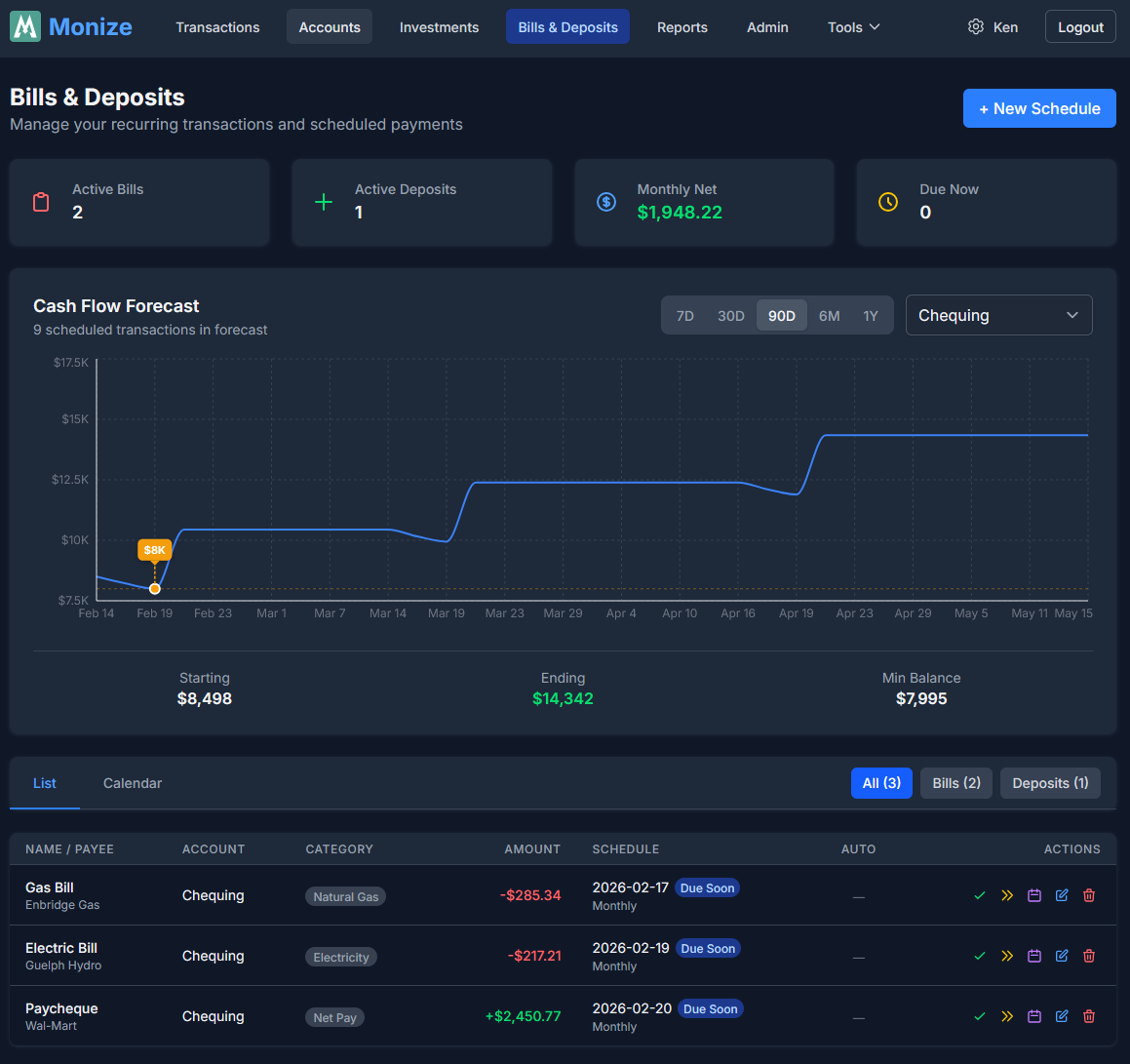Image resolution: width=1130 pixels, height=1064 pixels.
Task: Open the Reports page
Action: coord(682,26)
